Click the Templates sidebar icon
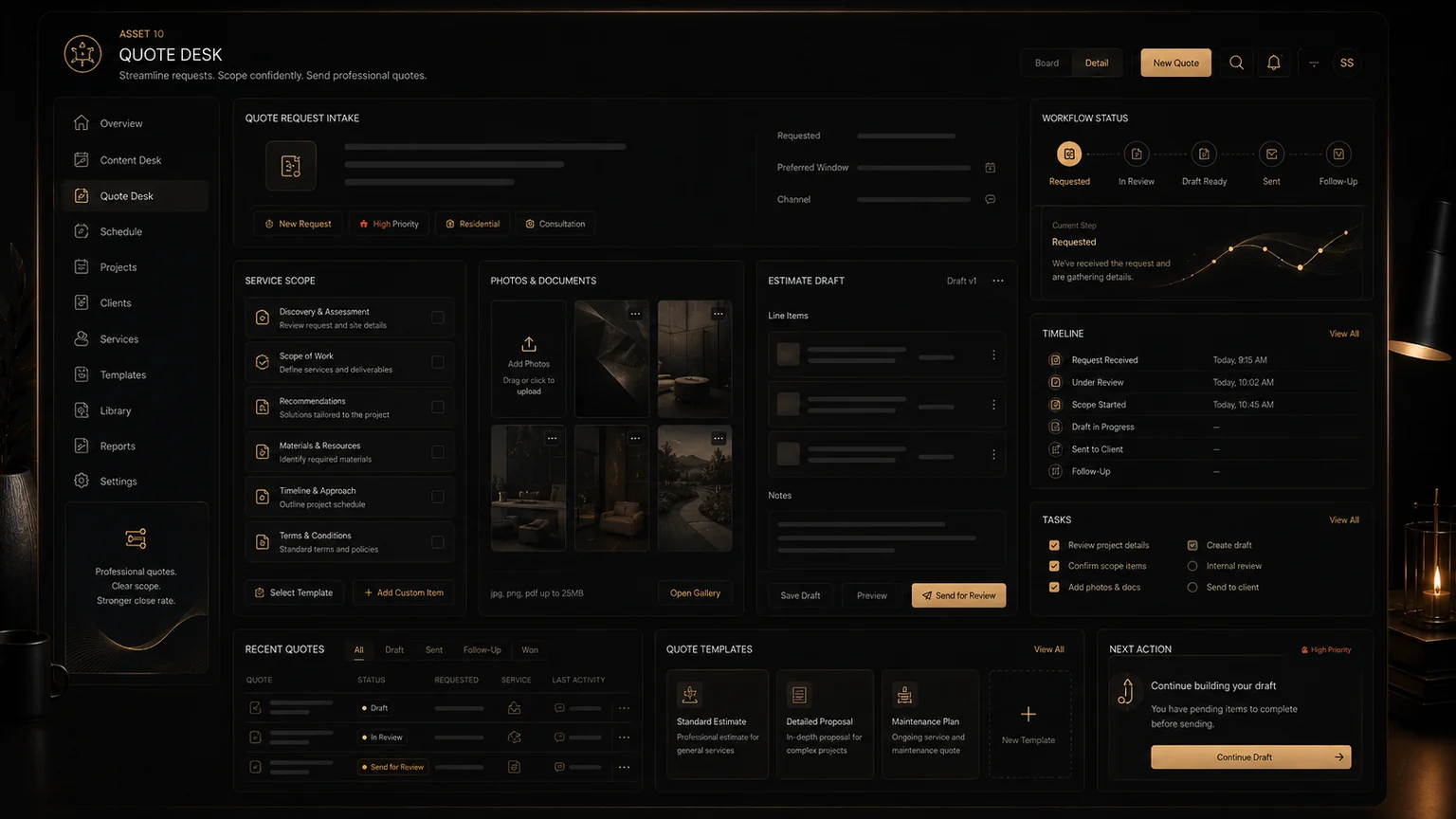The height and width of the screenshot is (819, 1456). [x=82, y=374]
